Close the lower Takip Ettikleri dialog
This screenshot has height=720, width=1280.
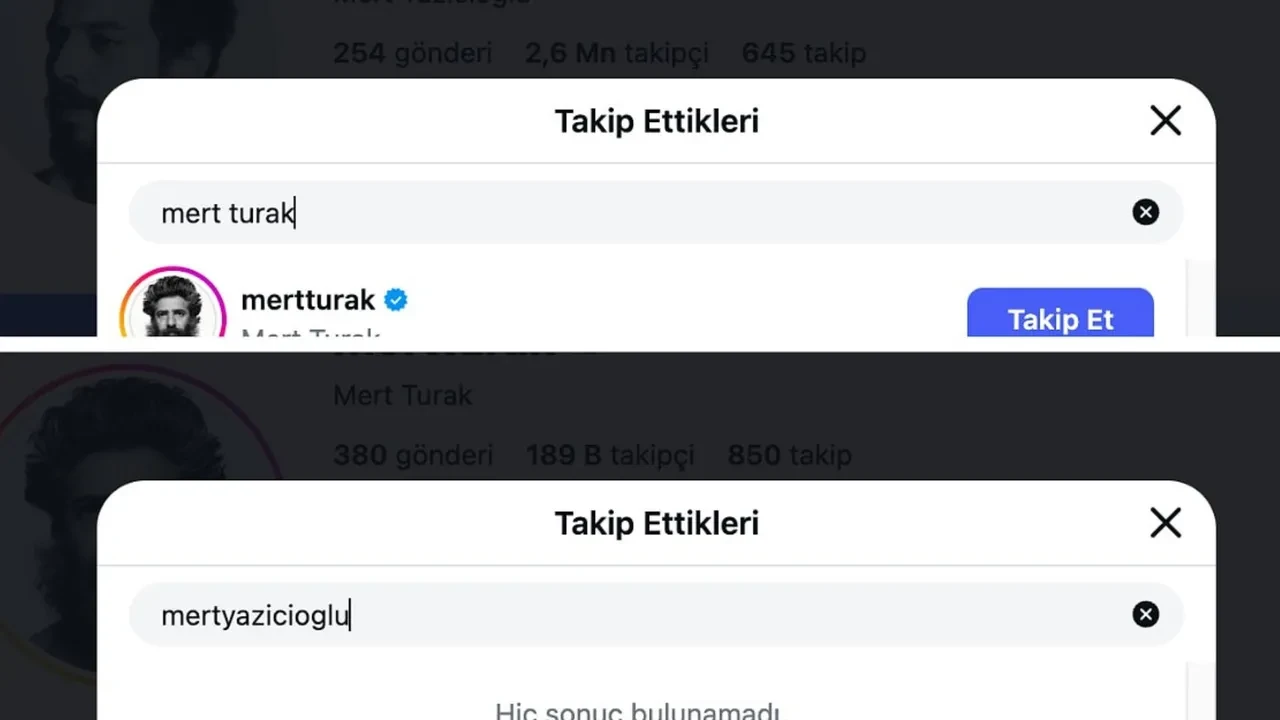click(x=1165, y=522)
